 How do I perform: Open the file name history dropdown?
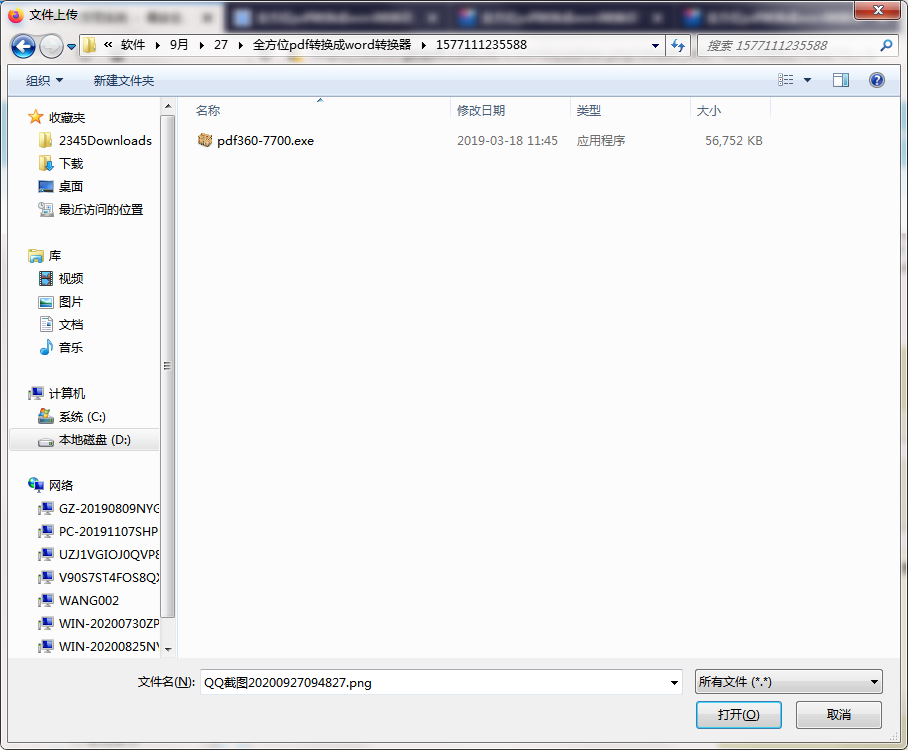pos(674,682)
